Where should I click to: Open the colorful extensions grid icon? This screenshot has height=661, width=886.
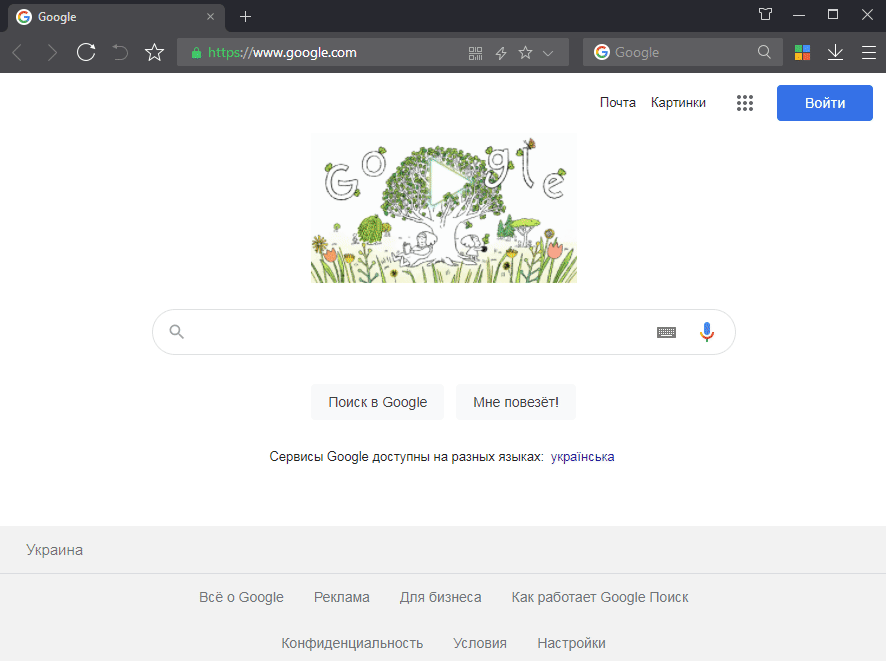802,53
